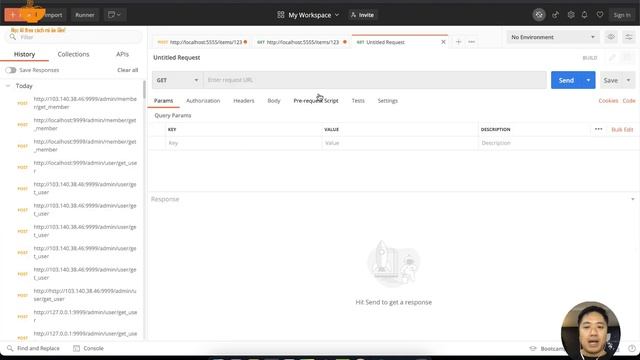Add a new request tab with plus icon
The height and width of the screenshot is (360, 640).
click(x=458, y=42)
